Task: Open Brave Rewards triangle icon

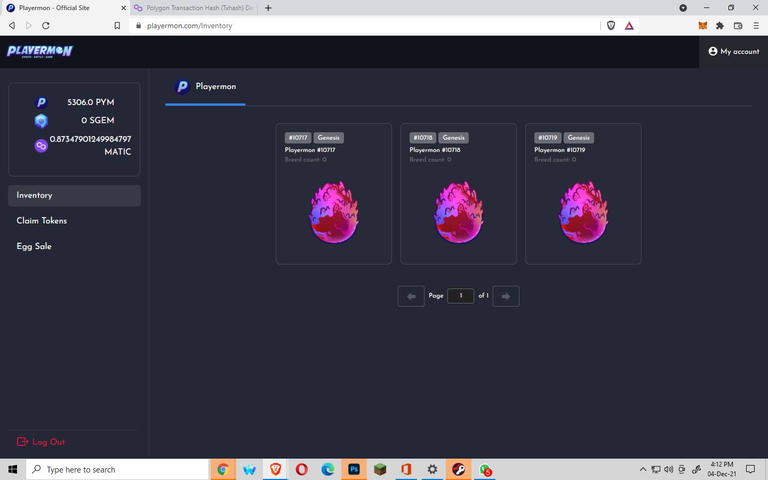Action: [629, 25]
